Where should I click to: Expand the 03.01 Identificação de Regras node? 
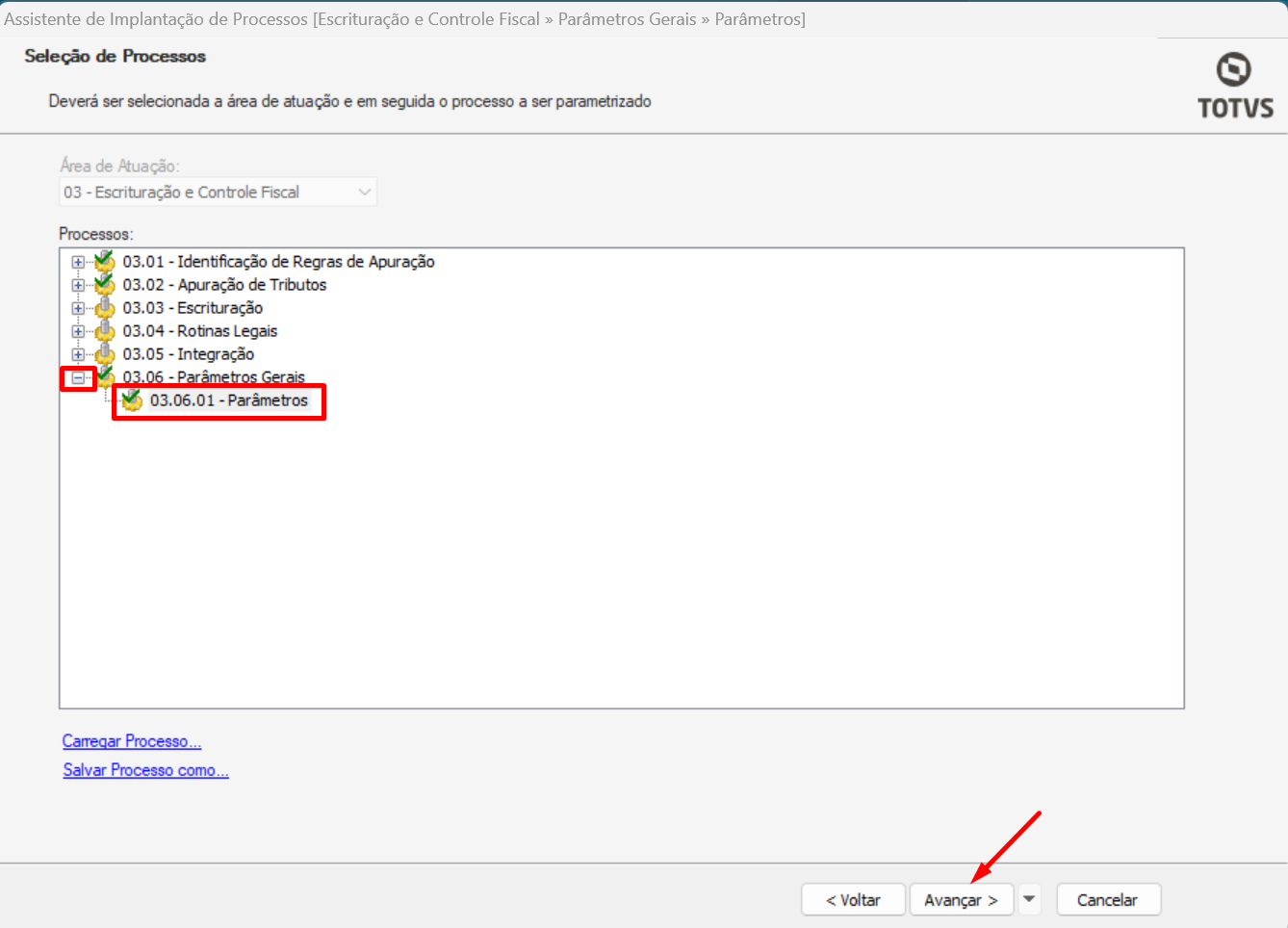[78, 262]
